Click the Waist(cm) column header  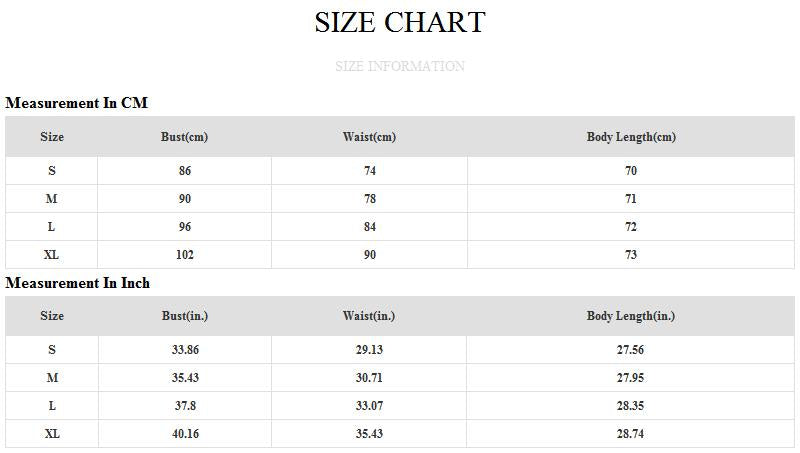(369, 137)
